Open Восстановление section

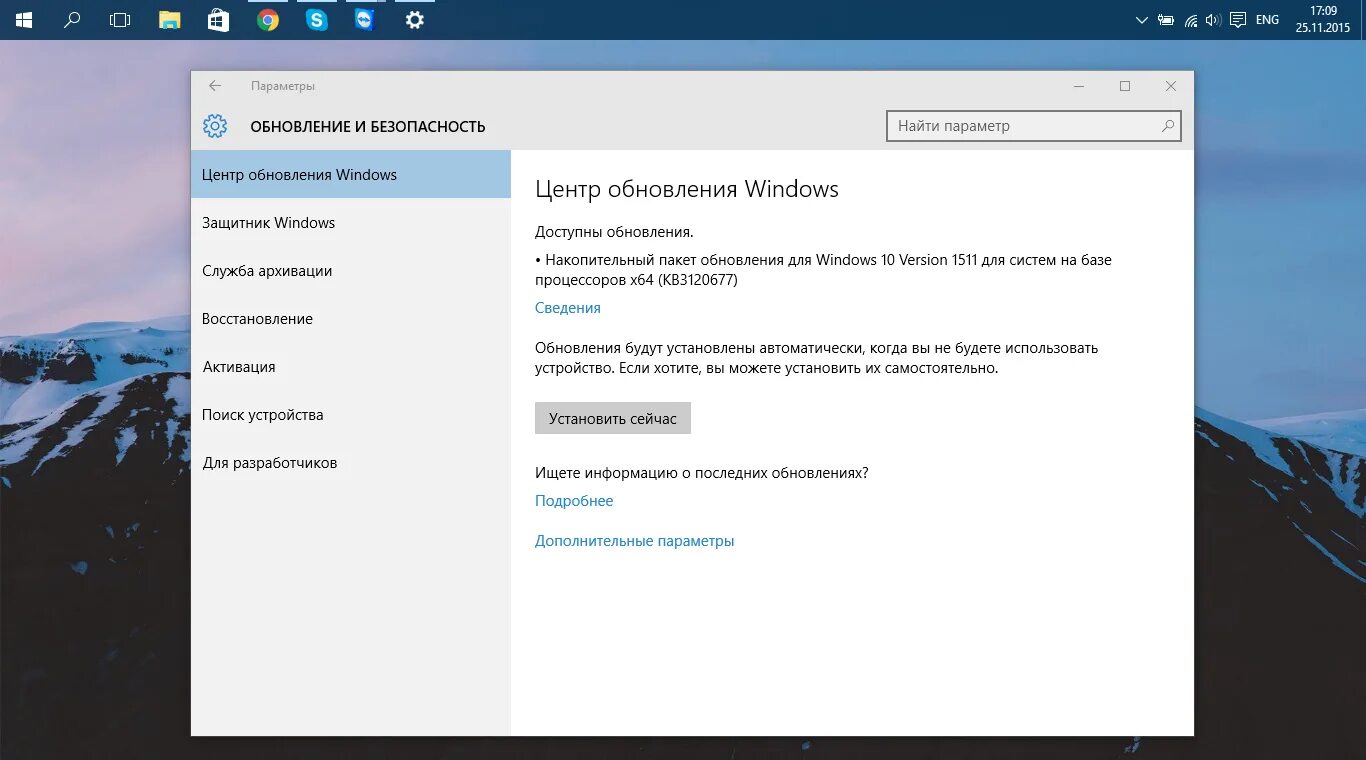pyautogui.click(x=351, y=318)
